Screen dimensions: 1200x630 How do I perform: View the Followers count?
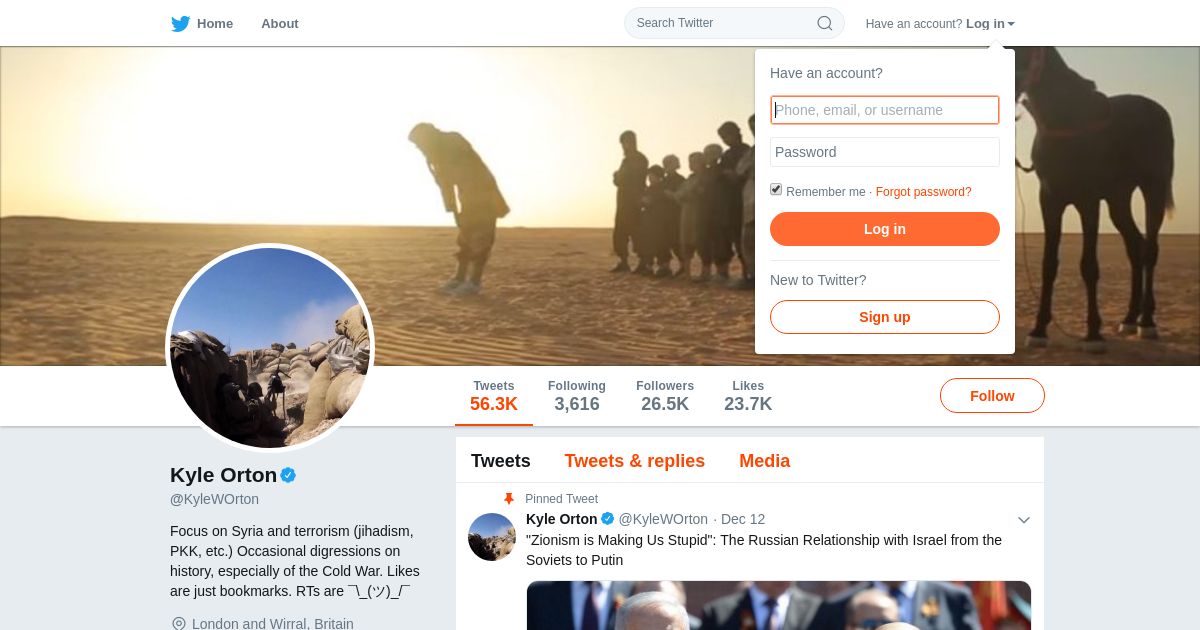click(665, 396)
